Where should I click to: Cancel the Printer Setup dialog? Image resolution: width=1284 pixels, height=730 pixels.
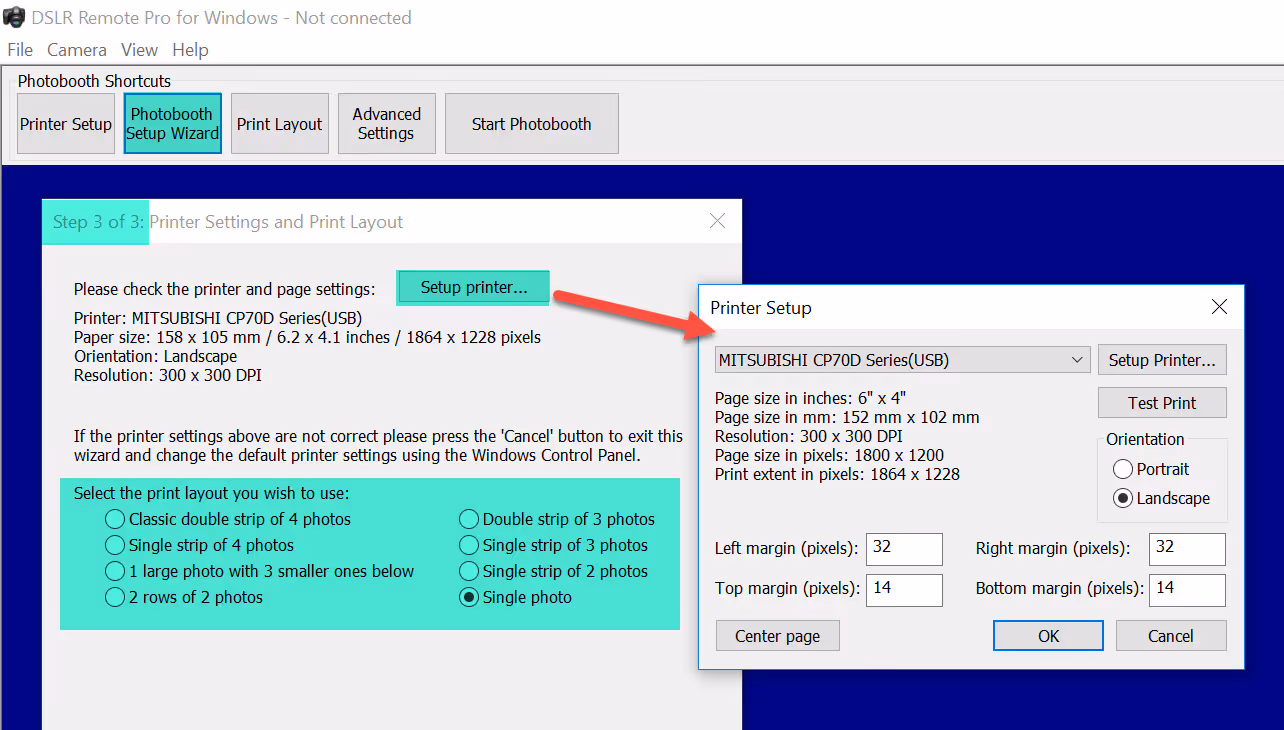tap(1170, 636)
